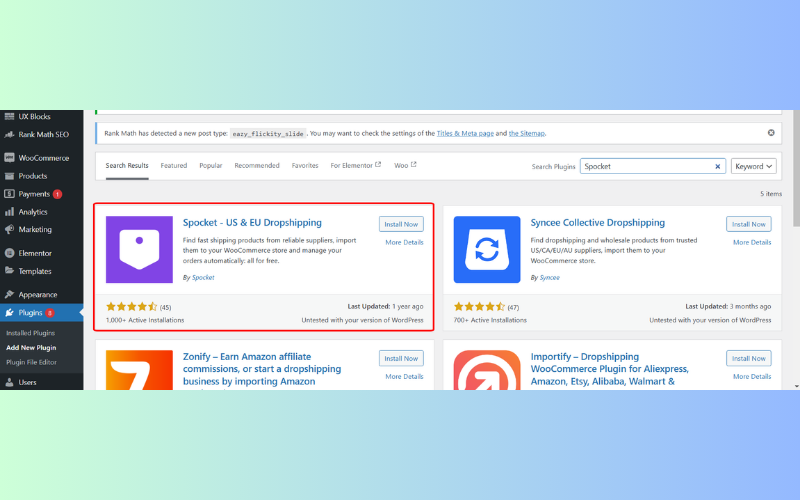Click the Payments menu icon
This screenshot has height=500, width=800.
[x=9, y=194]
